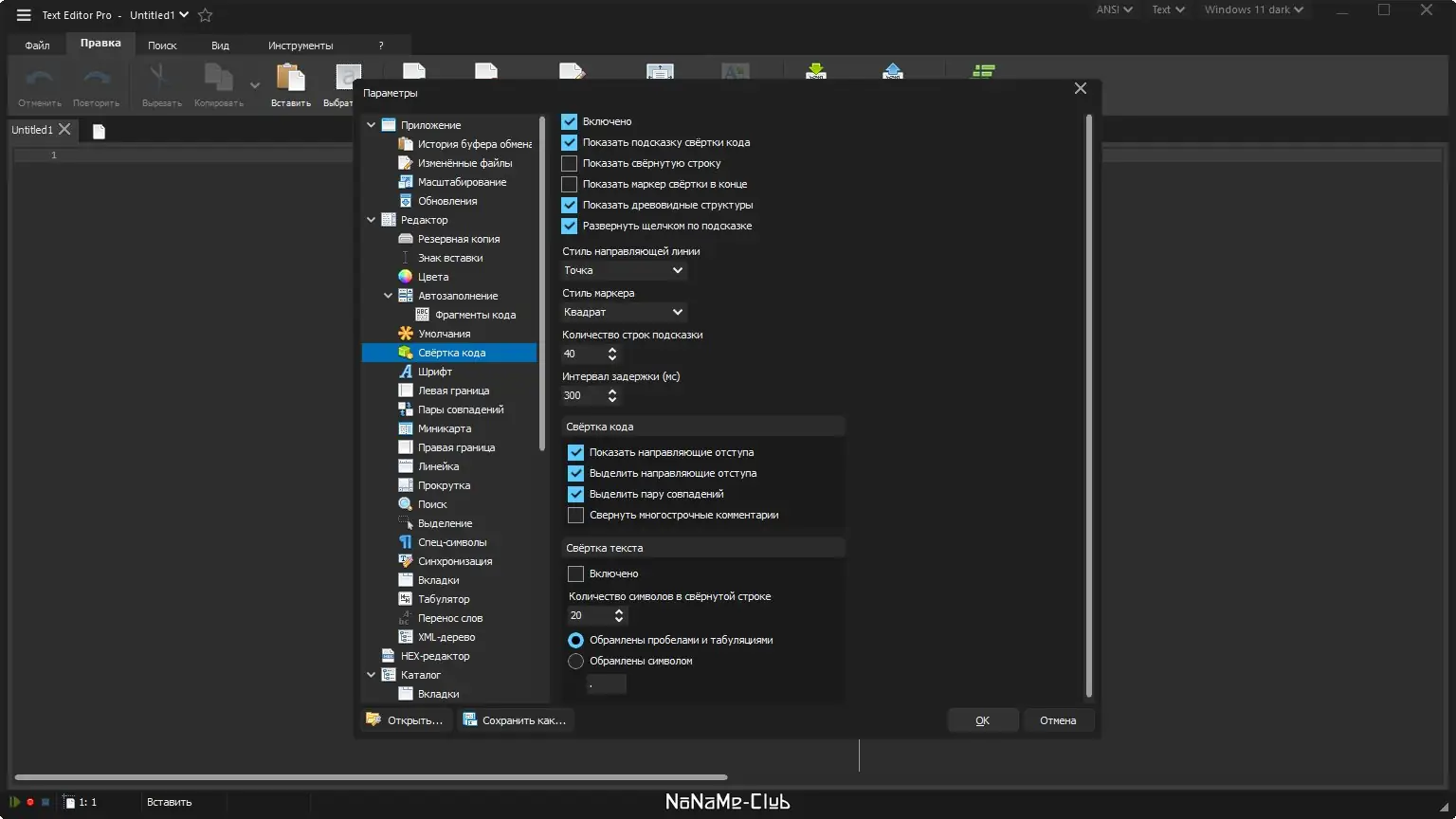Click the Вставить (paste) clipboard icon
This screenshot has height=819, width=1456.
[x=290, y=78]
